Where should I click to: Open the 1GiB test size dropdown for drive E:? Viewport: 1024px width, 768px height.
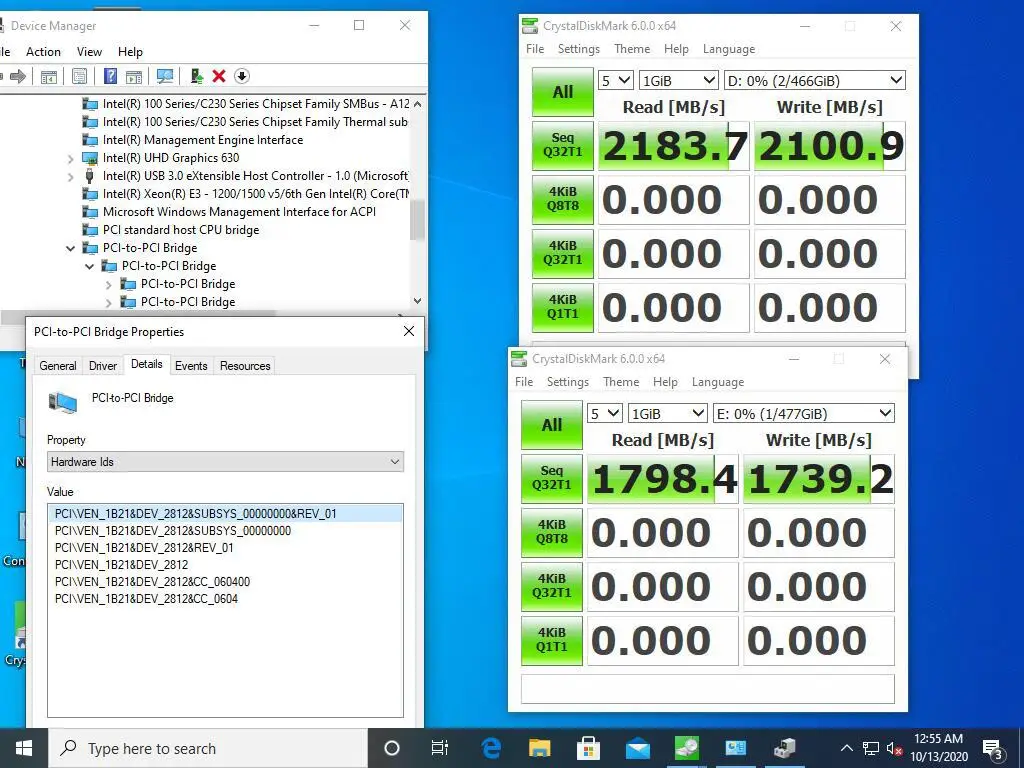[667, 414]
